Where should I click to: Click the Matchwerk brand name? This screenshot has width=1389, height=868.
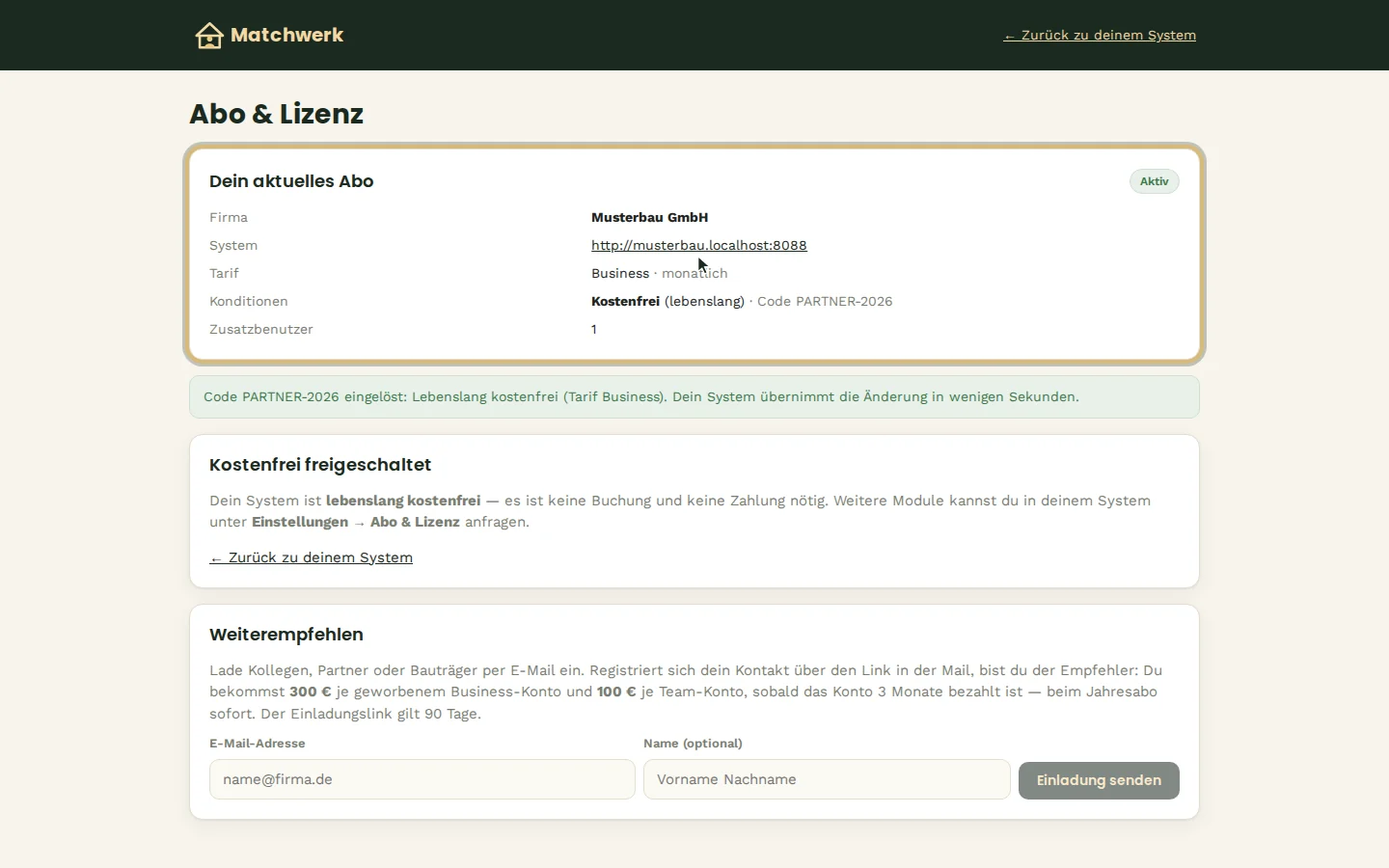286,35
